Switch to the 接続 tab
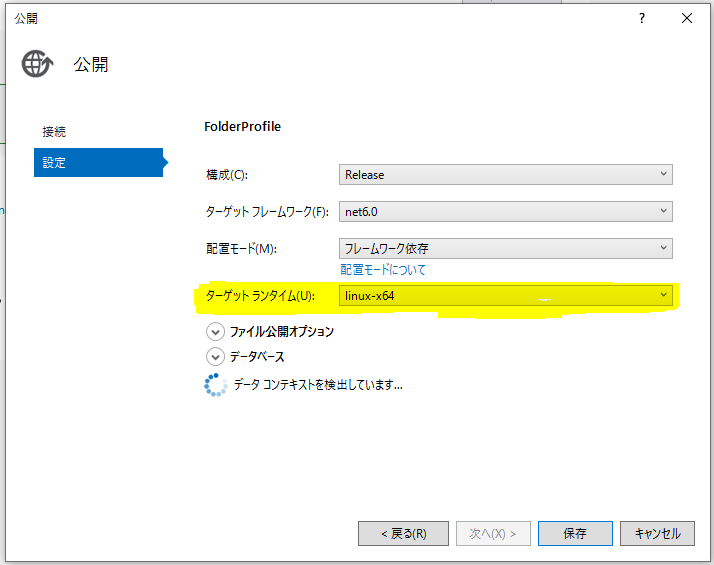Viewport: 714px width, 565px height. (55, 132)
